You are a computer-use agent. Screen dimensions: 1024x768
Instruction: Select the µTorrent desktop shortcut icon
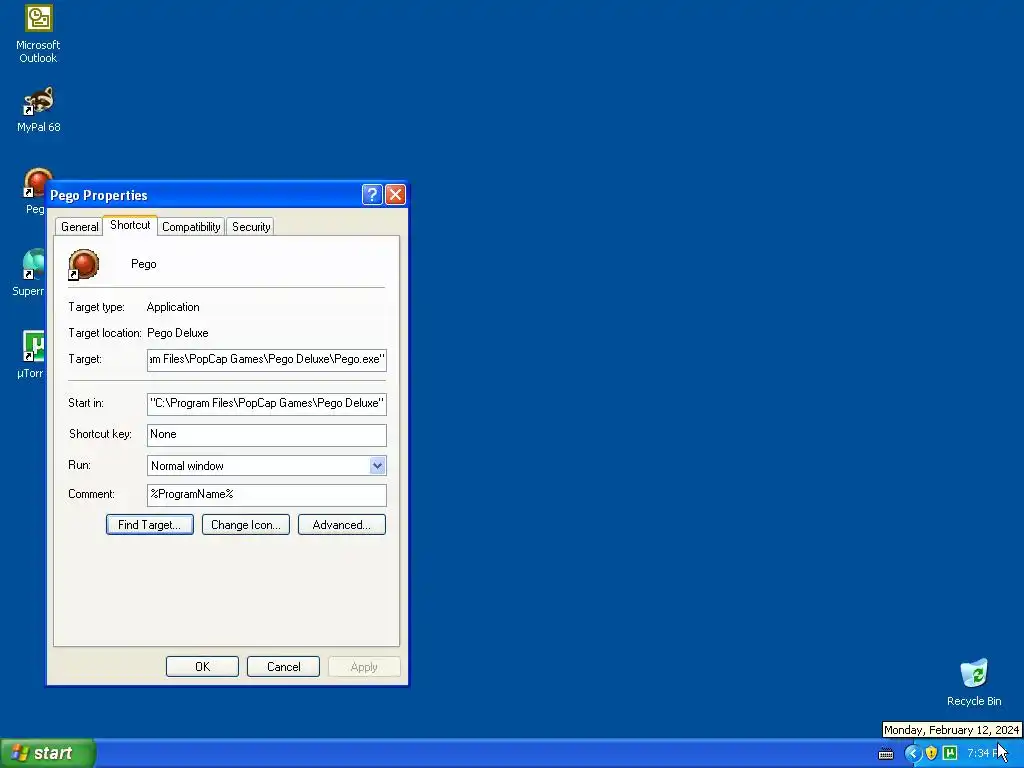click(x=34, y=345)
